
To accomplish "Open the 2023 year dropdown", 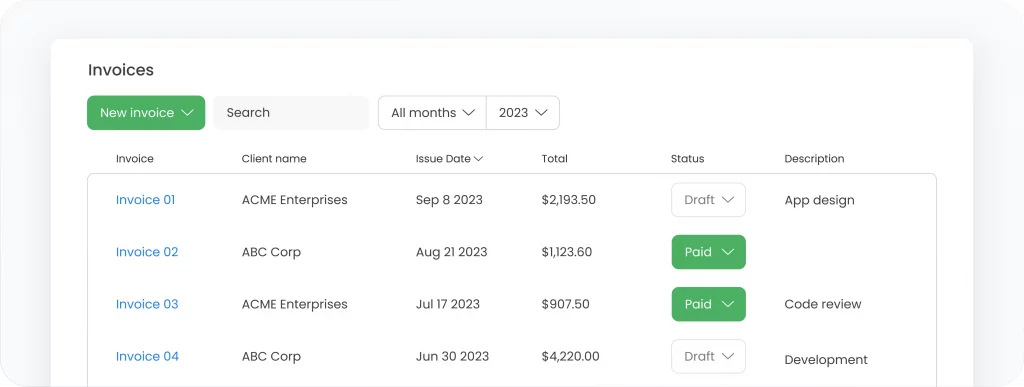I will [x=523, y=113].
